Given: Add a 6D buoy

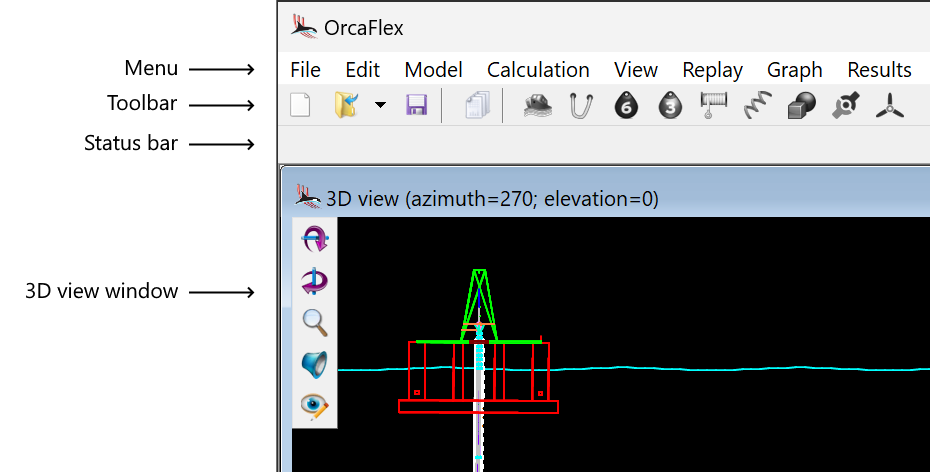Looking at the screenshot, I should pyautogui.click(x=626, y=105).
